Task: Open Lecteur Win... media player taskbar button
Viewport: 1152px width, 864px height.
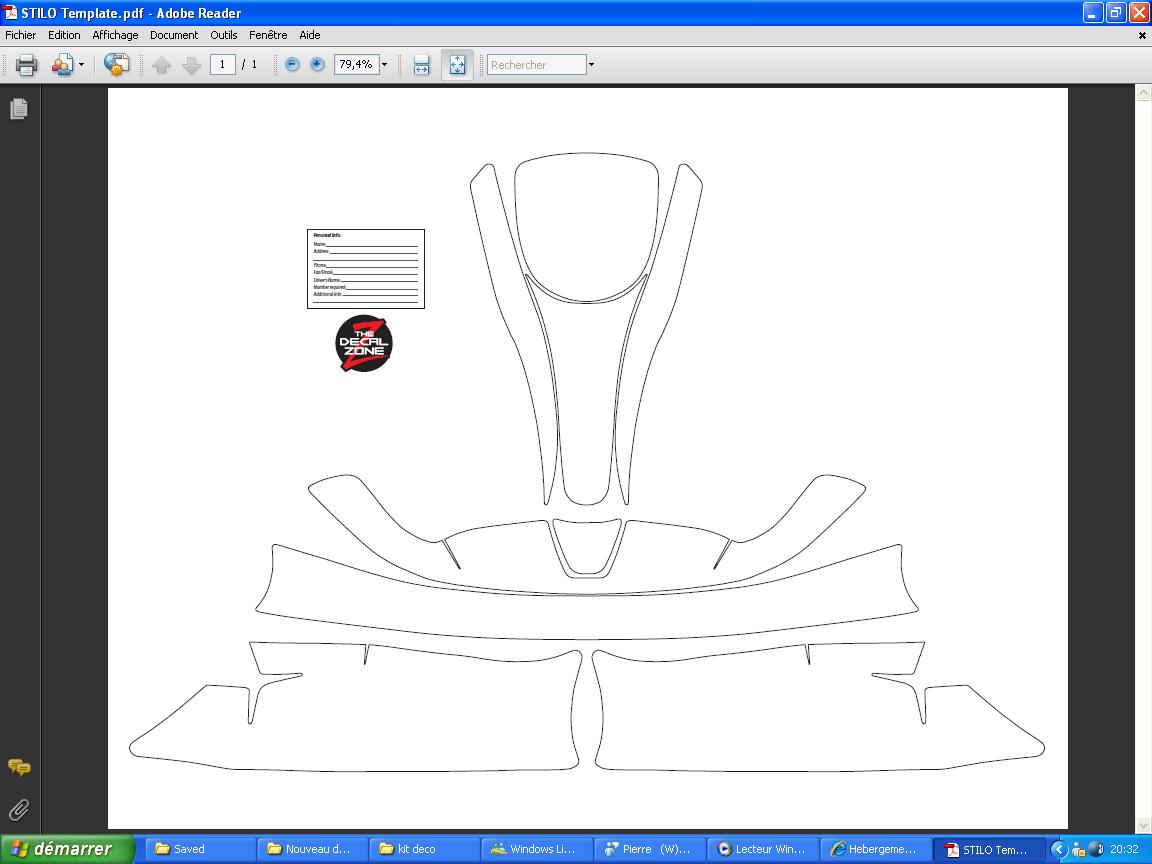Action: (762, 849)
